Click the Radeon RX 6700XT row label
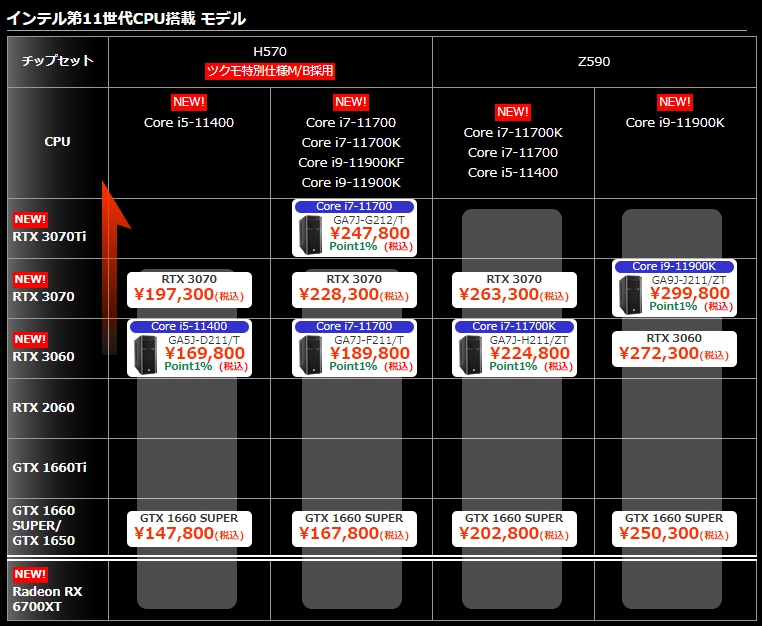The height and width of the screenshot is (626, 762). tap(47, 599)
